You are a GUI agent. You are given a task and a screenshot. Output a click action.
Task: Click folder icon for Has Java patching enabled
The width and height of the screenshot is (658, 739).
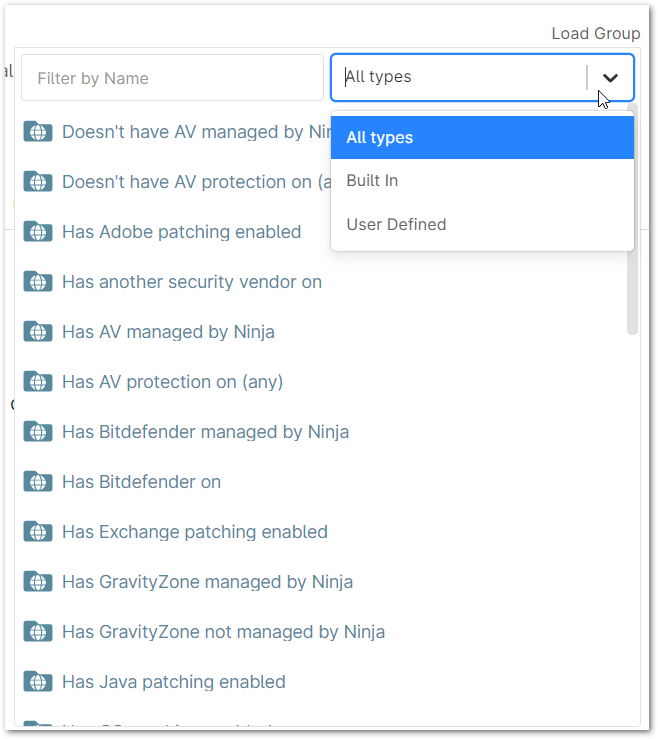[38, 682]
